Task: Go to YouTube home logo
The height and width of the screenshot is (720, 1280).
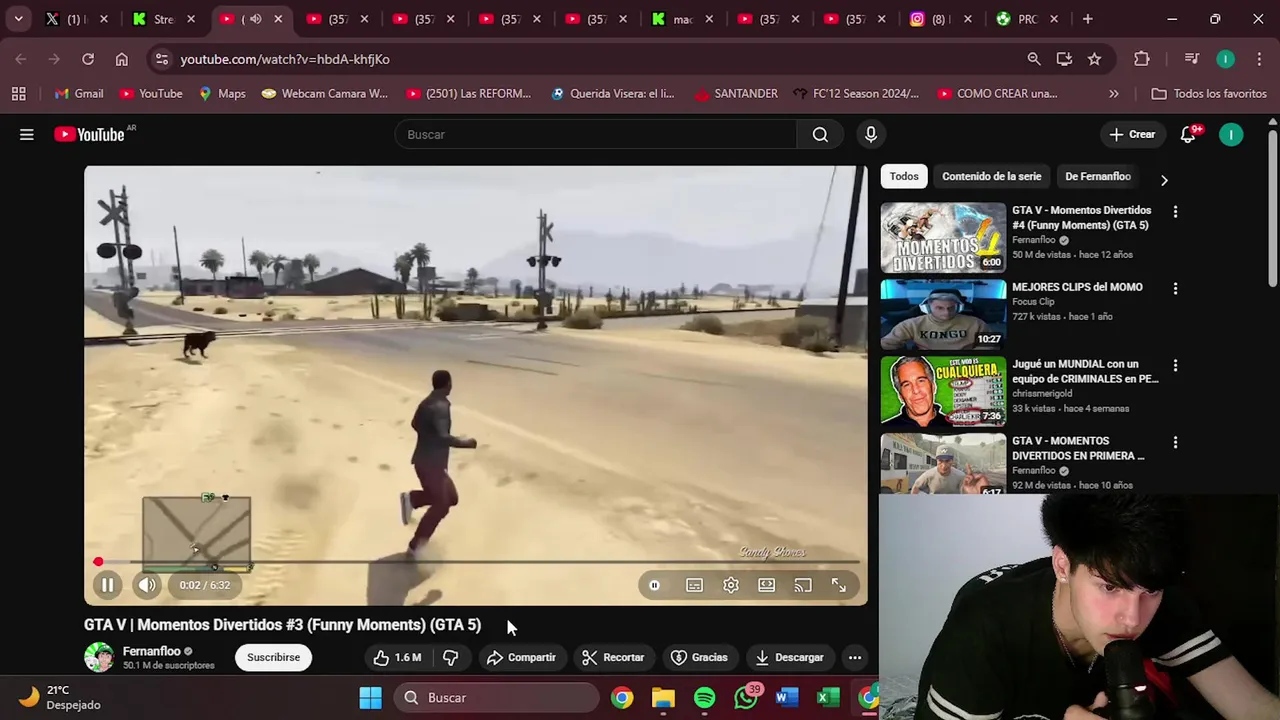Action: click(x=90, y=134)
